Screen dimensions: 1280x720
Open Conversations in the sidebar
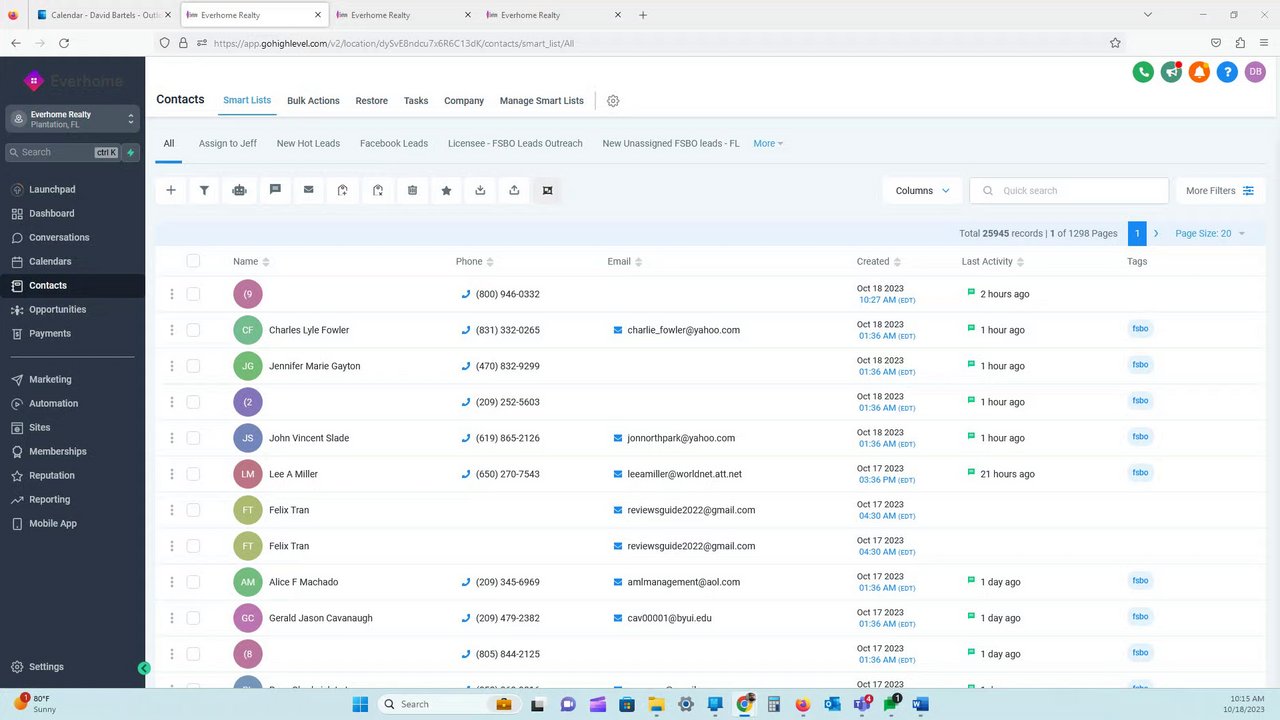(x=59, y=238)
